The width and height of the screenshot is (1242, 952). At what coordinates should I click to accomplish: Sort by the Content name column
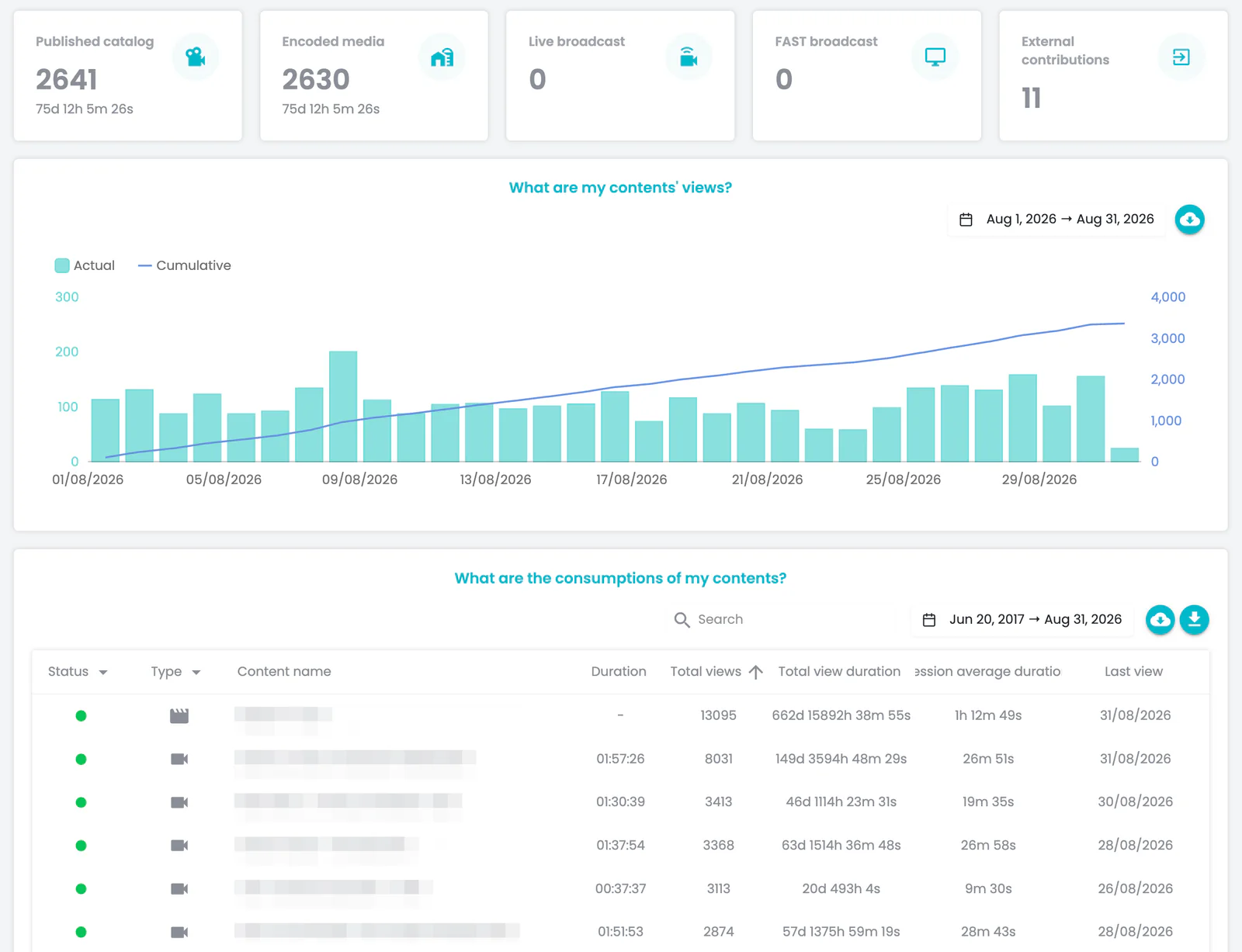pyautogui.click(x=284, y=672)
